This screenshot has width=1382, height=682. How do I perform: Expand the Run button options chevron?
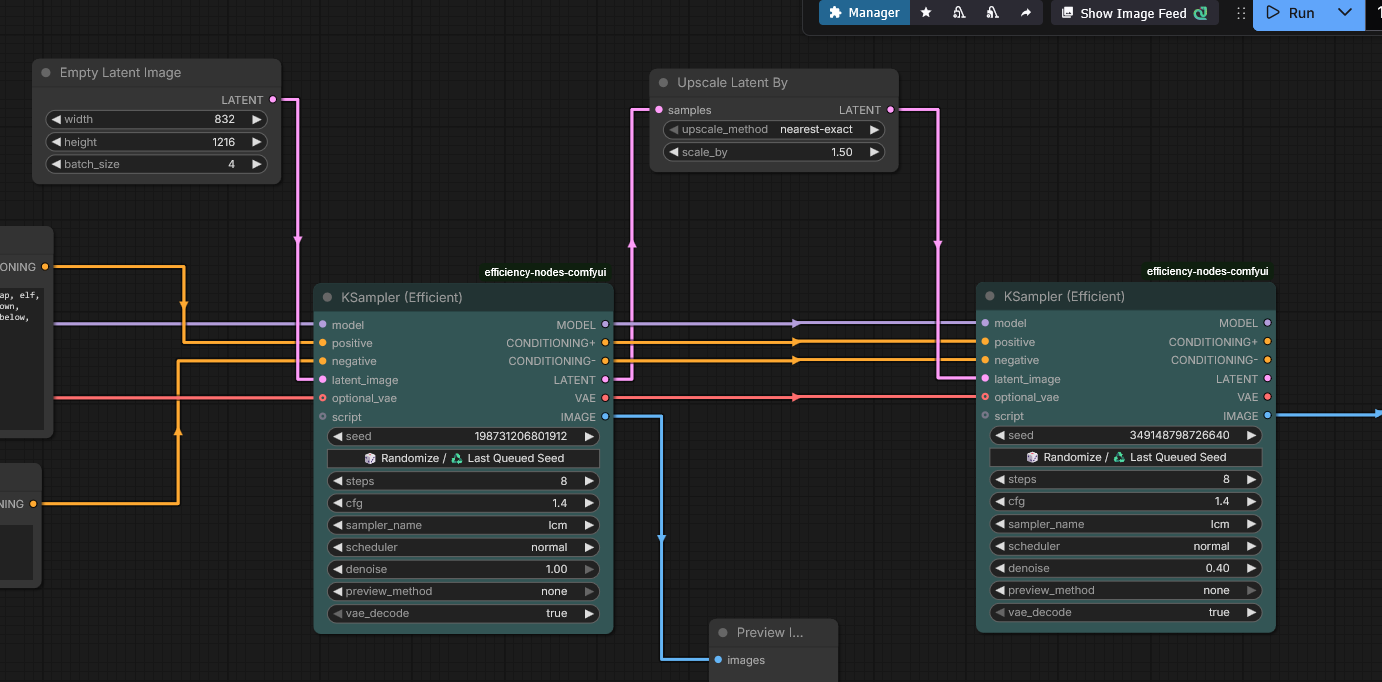click(1345, 13)
